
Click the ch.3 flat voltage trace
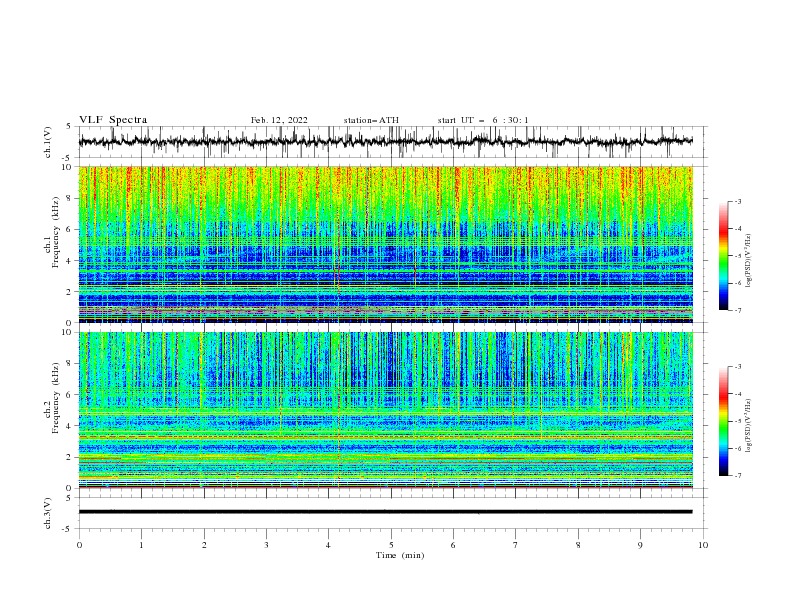(x=385, y=512)
